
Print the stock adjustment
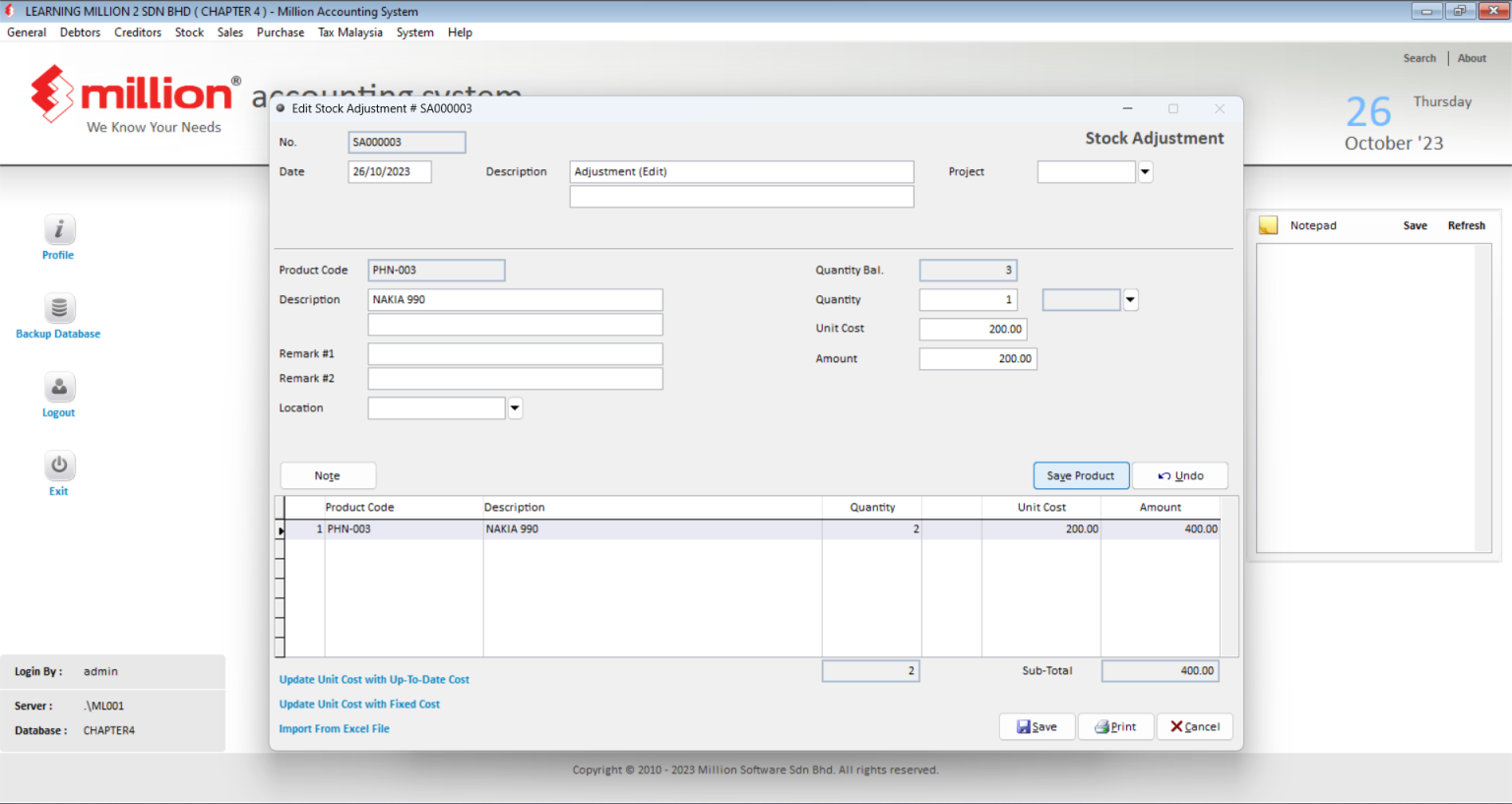tap(1115, 726)
